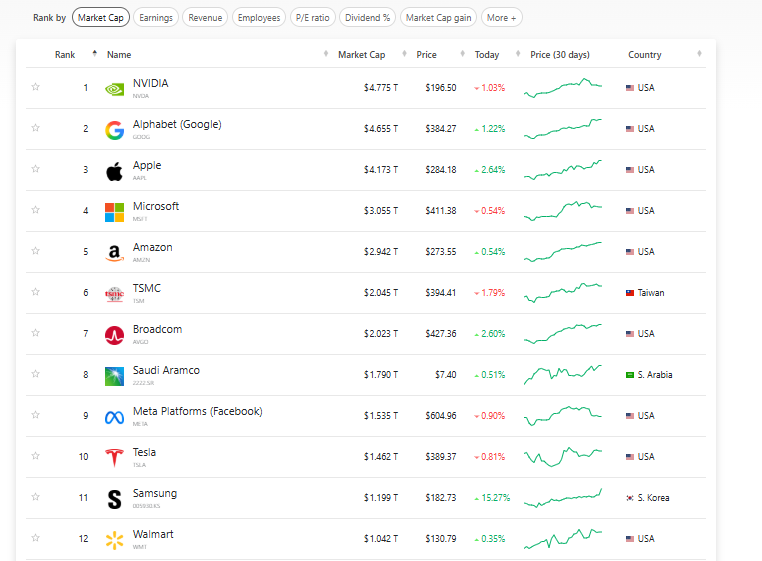Toggle the Amazon favorite star
This screenshot has width=762, height=561.
tap(35, 251)
